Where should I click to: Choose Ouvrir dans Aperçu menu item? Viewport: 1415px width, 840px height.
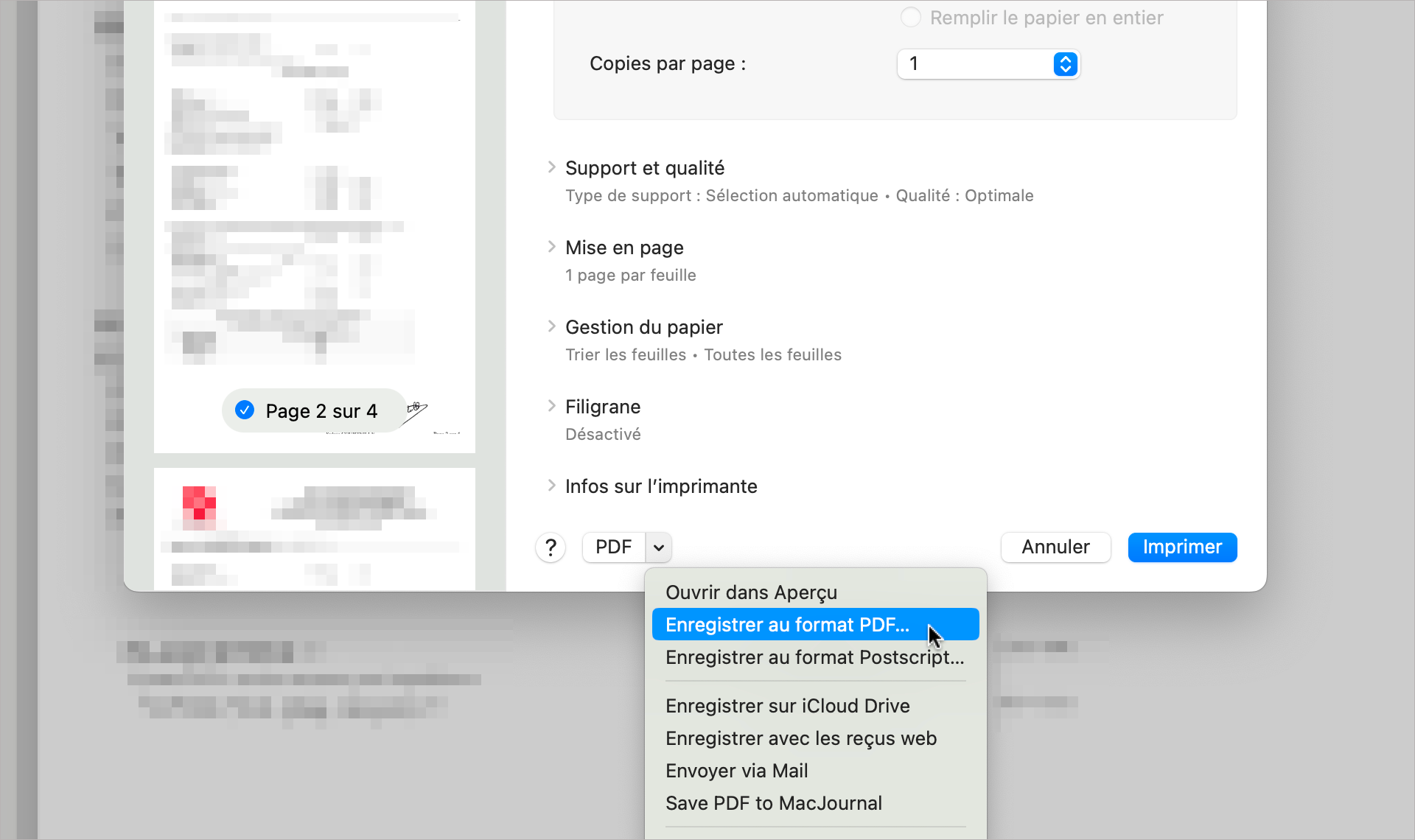[751, 592]
